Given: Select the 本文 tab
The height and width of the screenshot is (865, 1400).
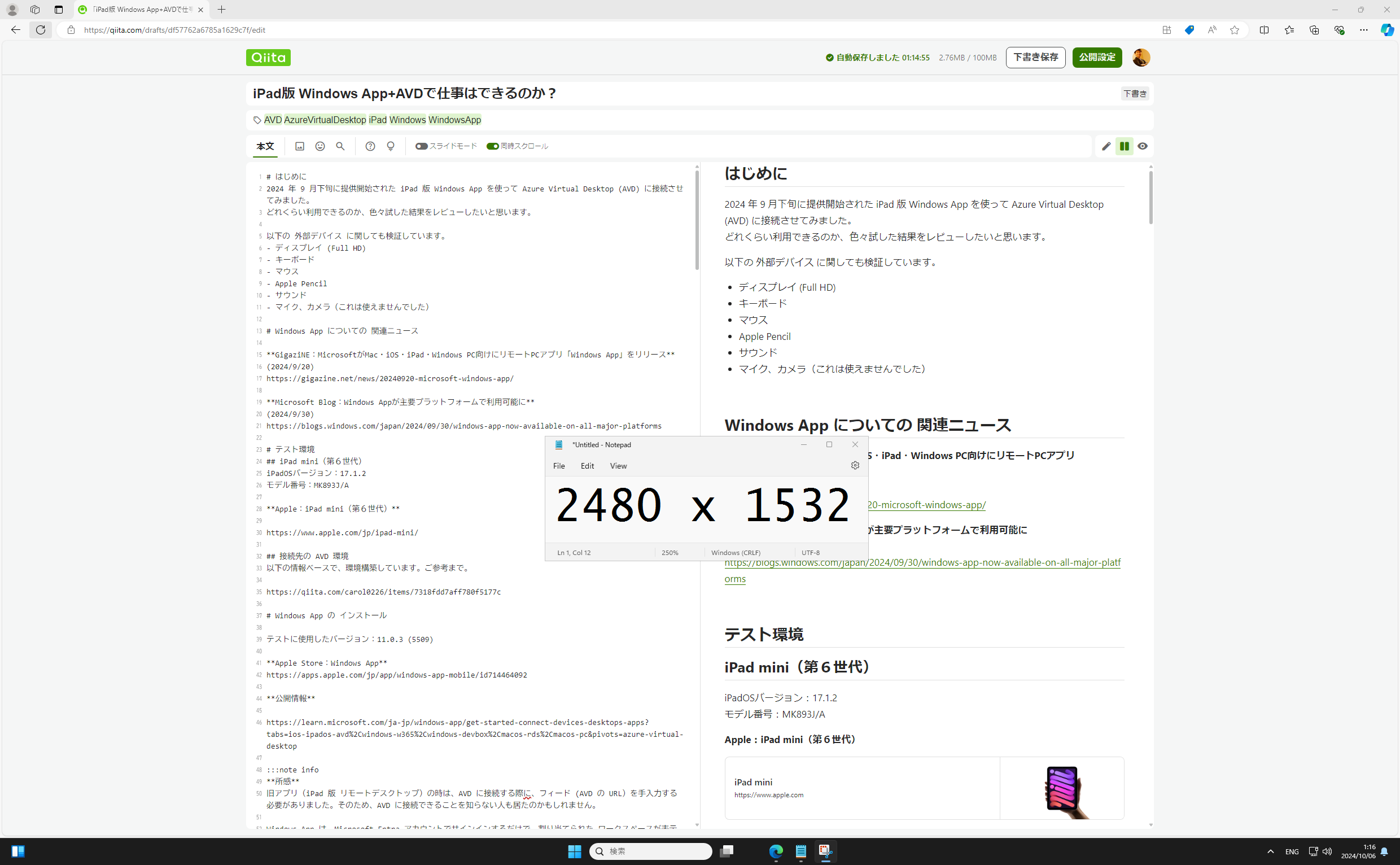Looking at the screenshot, I should tap(264, 146).
